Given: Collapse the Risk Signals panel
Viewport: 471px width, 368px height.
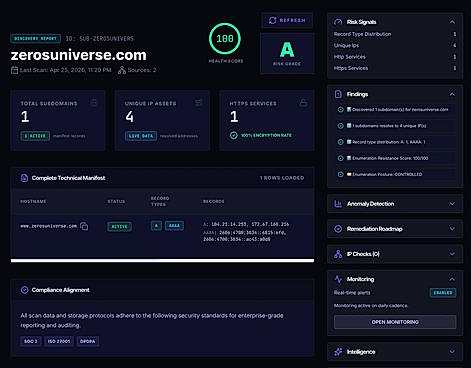Looking at the screenshot, I should coord(452,22).
